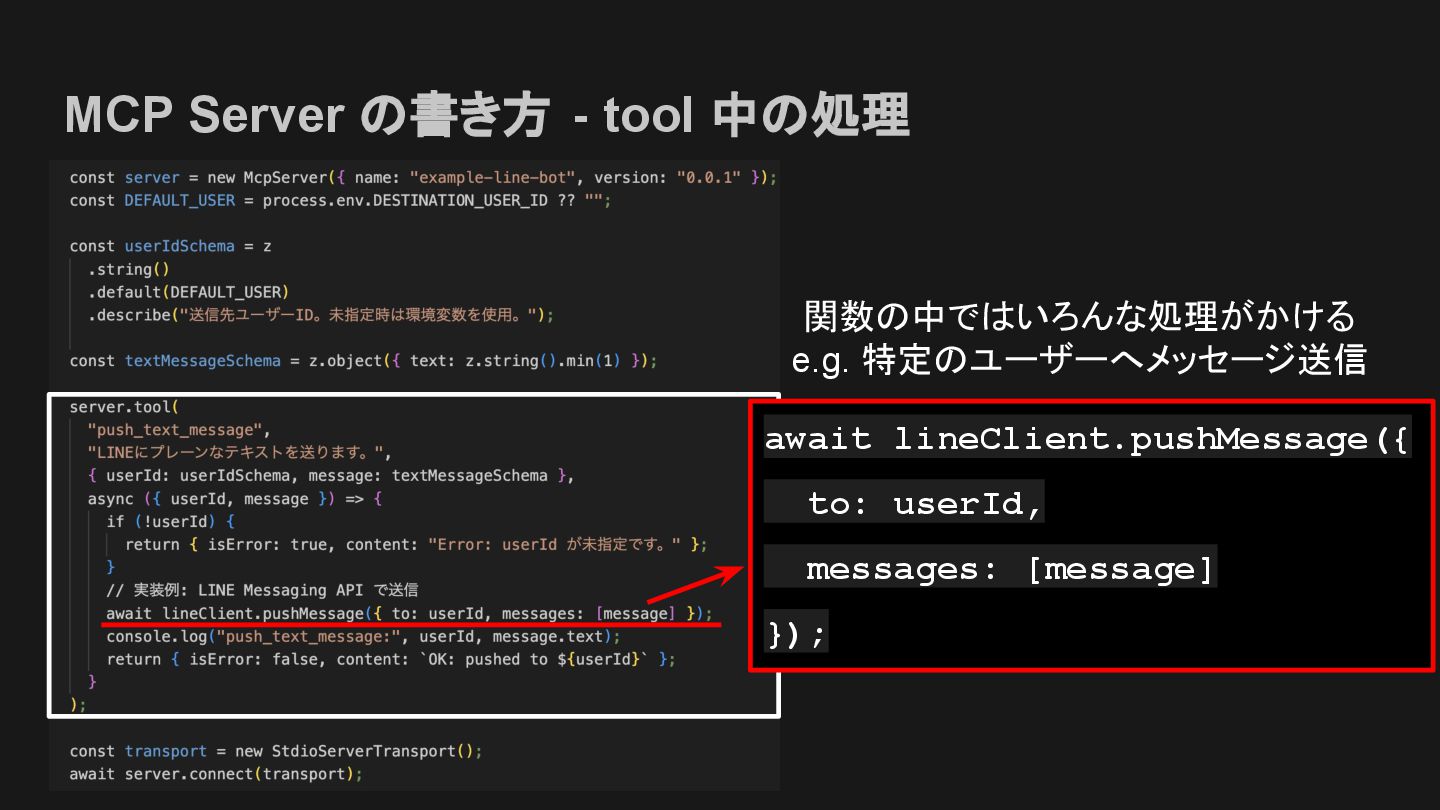The height and width of the screenshot is (810, 1440).
Task: Click the "const transport = new StdioServerTransport()" line
Action: click(x=276, y=751)
